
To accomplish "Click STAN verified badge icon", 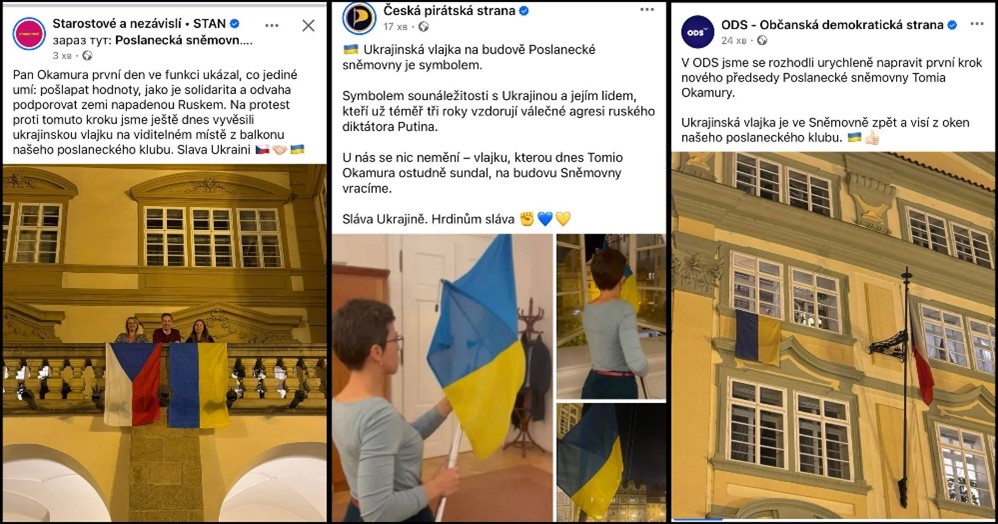I will [x=235, y=24].
